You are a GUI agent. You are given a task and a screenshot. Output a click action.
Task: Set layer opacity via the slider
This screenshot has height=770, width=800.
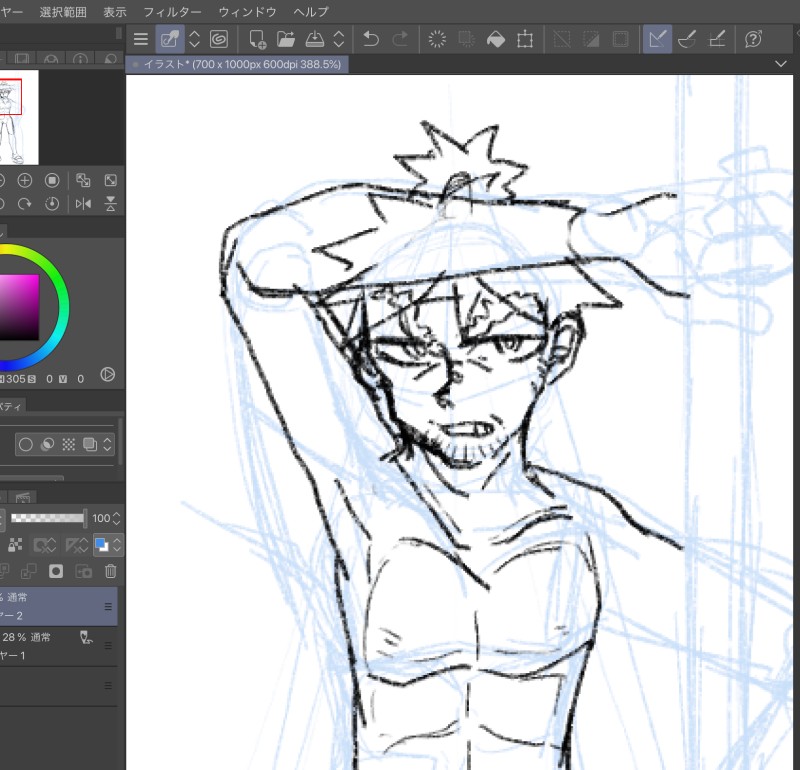click(x=48, y=518)
